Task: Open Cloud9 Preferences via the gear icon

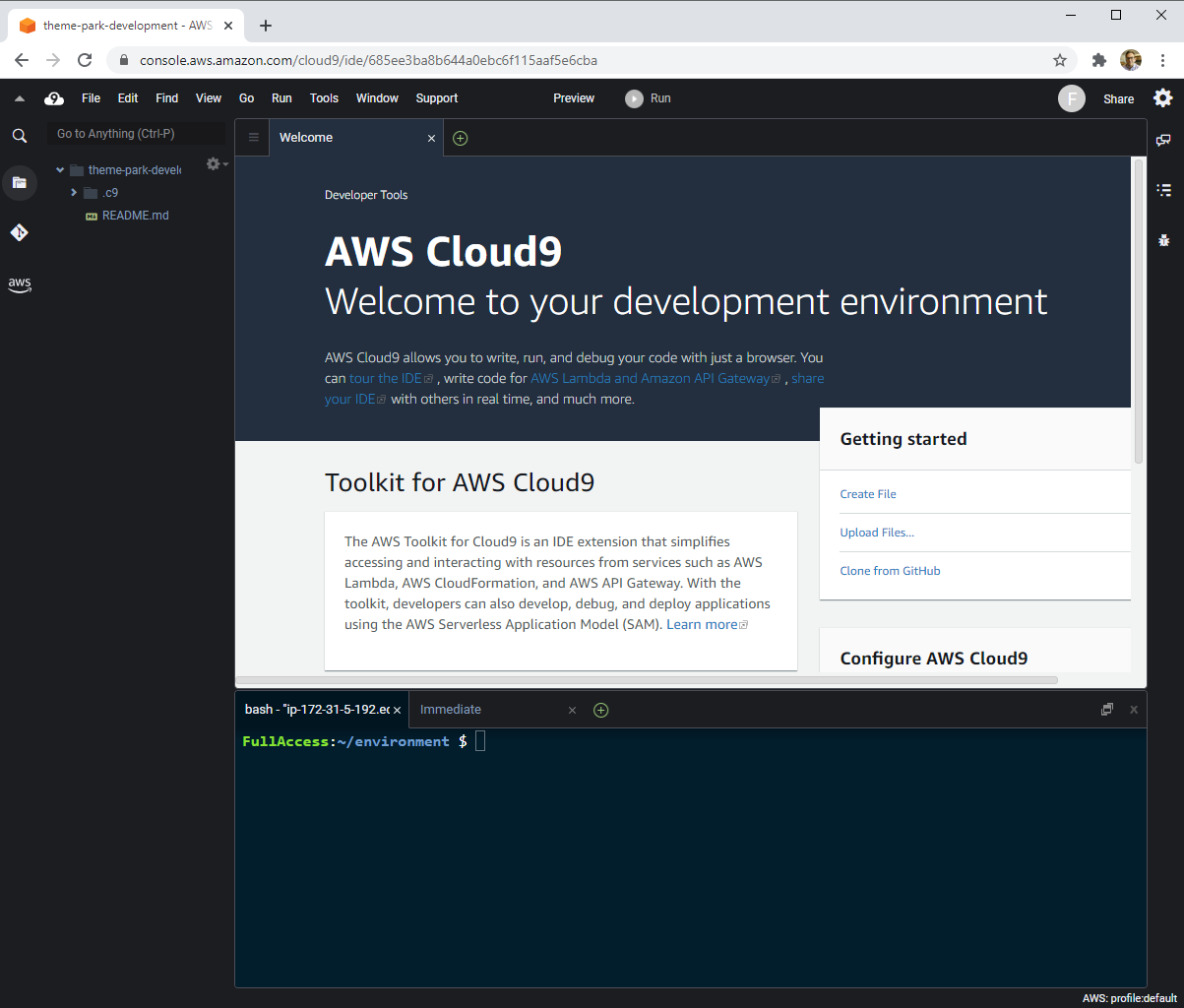Action: point(1163,98)
